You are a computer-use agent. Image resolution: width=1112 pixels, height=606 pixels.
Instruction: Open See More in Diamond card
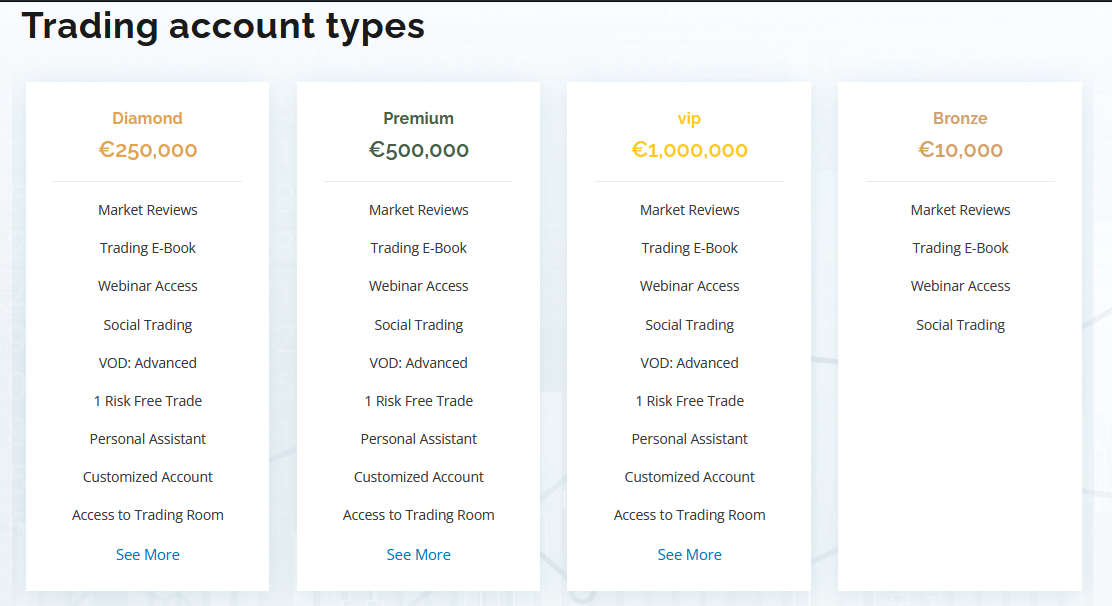(148, 554)
